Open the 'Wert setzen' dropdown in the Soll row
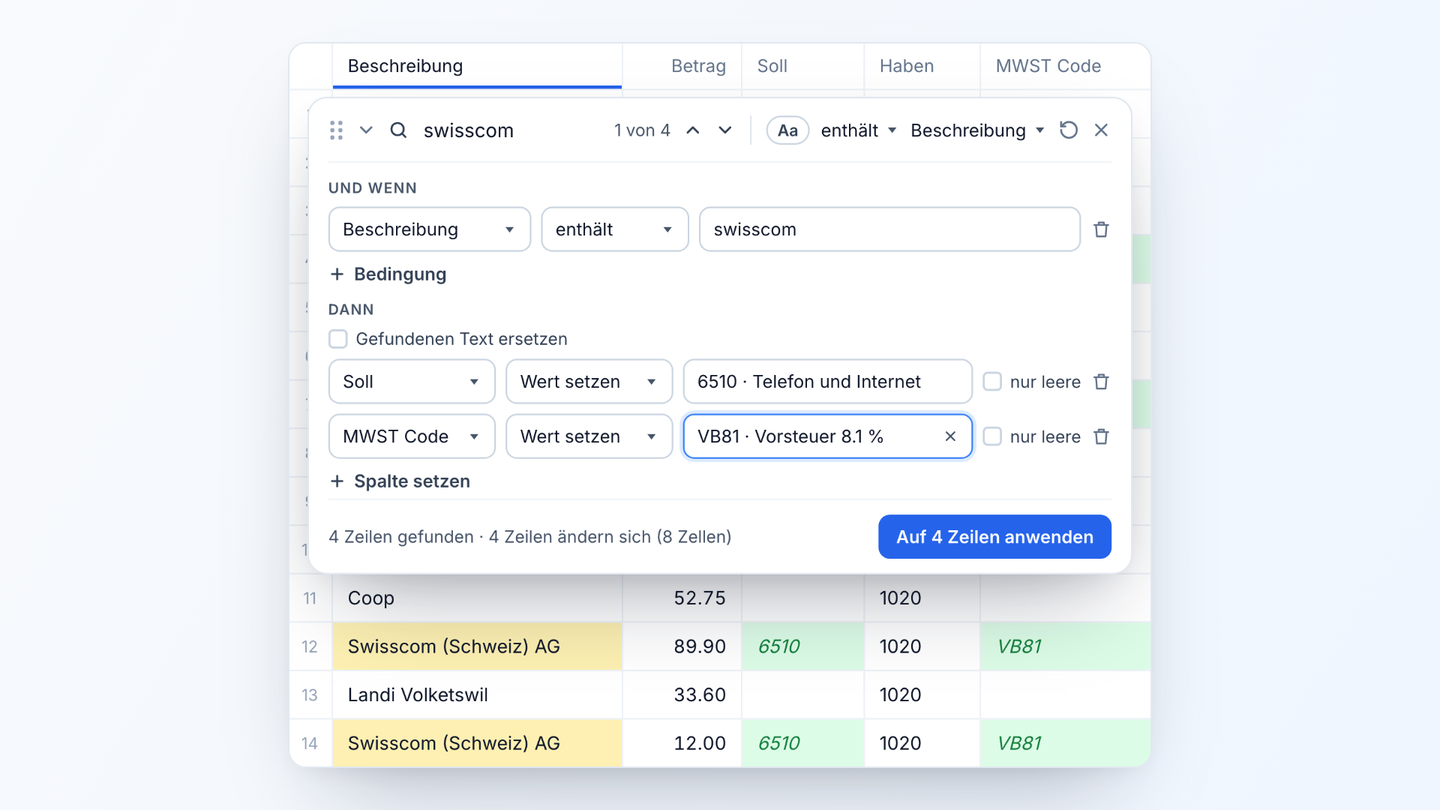The width and height of the screenshot is (1440, 810). click(589, 381)
